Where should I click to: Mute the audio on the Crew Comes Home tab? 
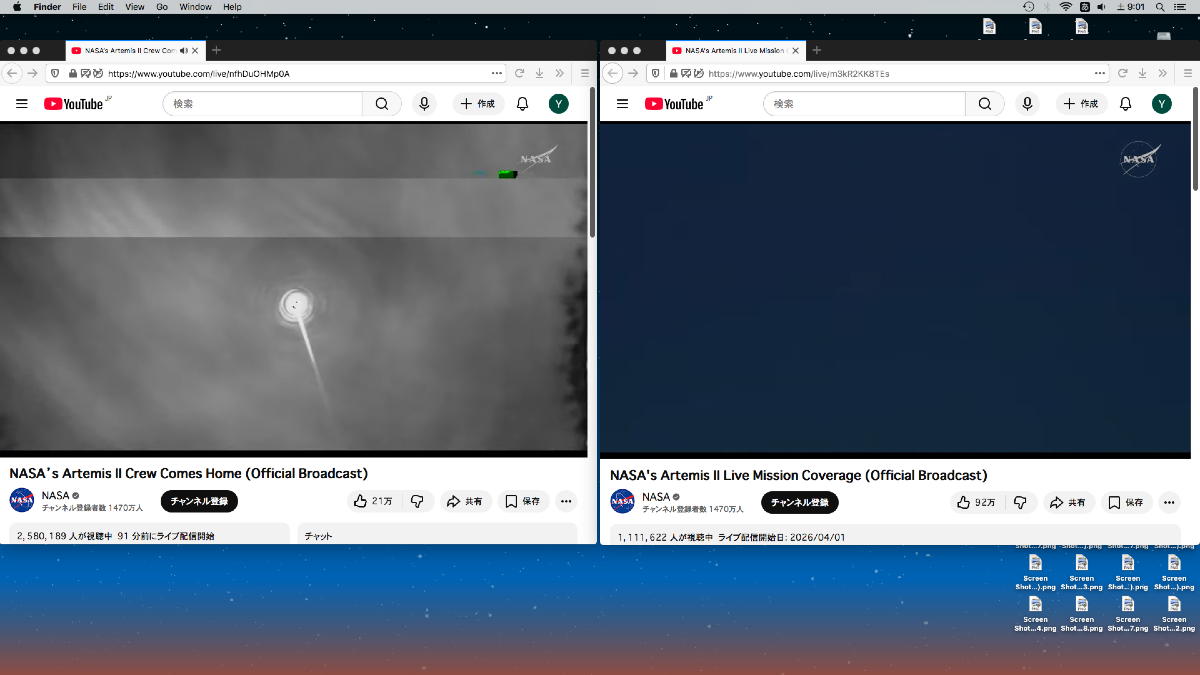pyautogui.click(x=183, y=50)
